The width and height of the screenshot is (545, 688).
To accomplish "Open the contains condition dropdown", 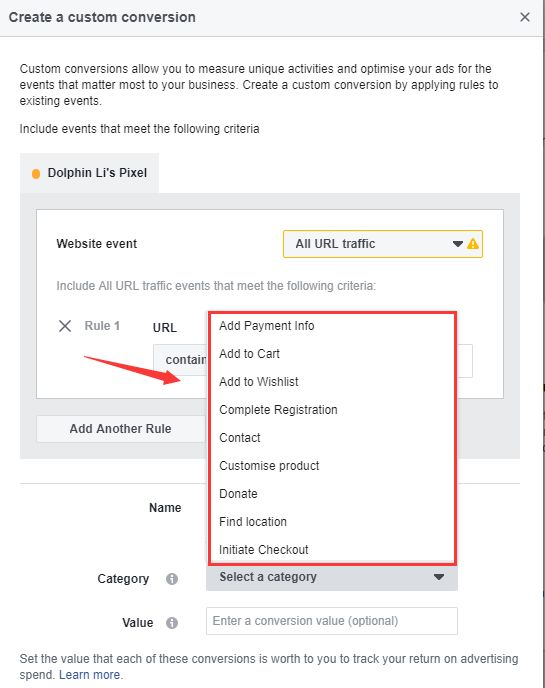I will (x=180, y=360).
